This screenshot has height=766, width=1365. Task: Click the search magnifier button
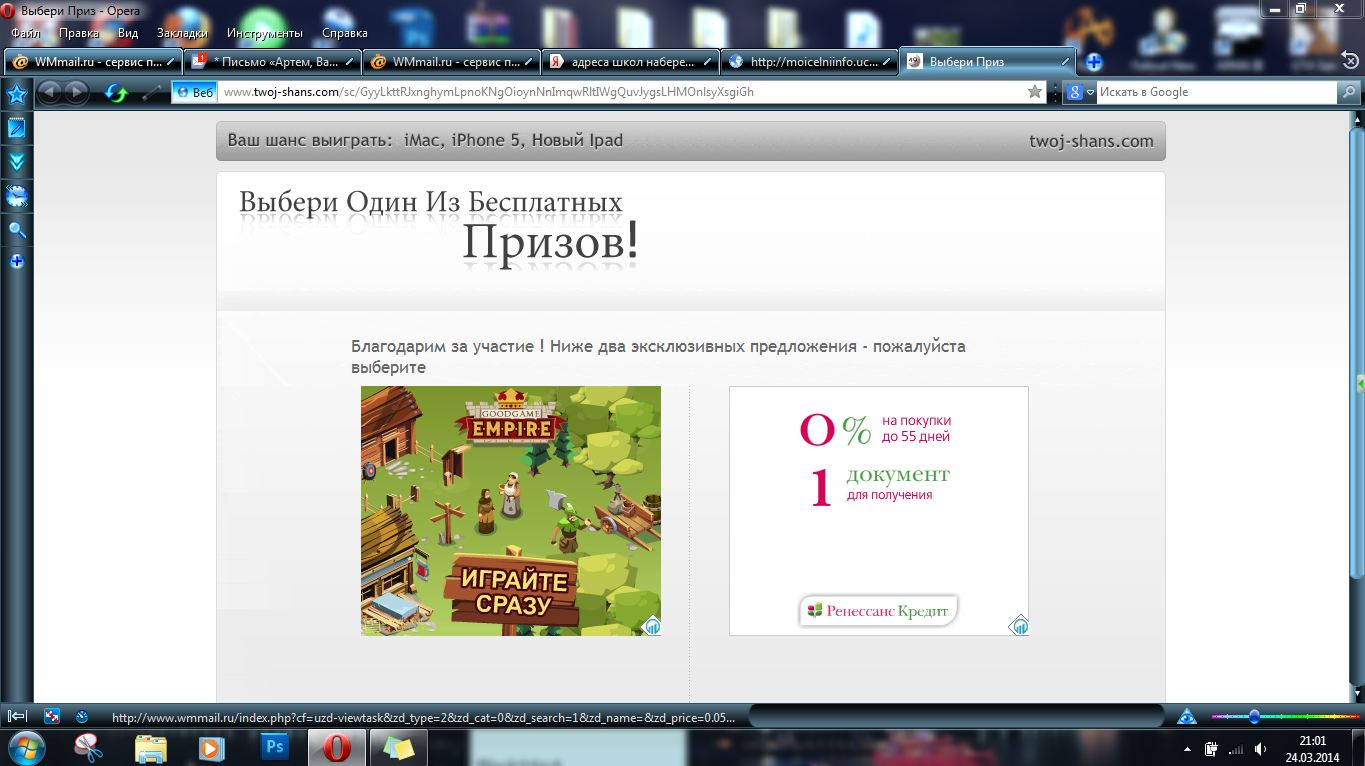[1350, 92]
